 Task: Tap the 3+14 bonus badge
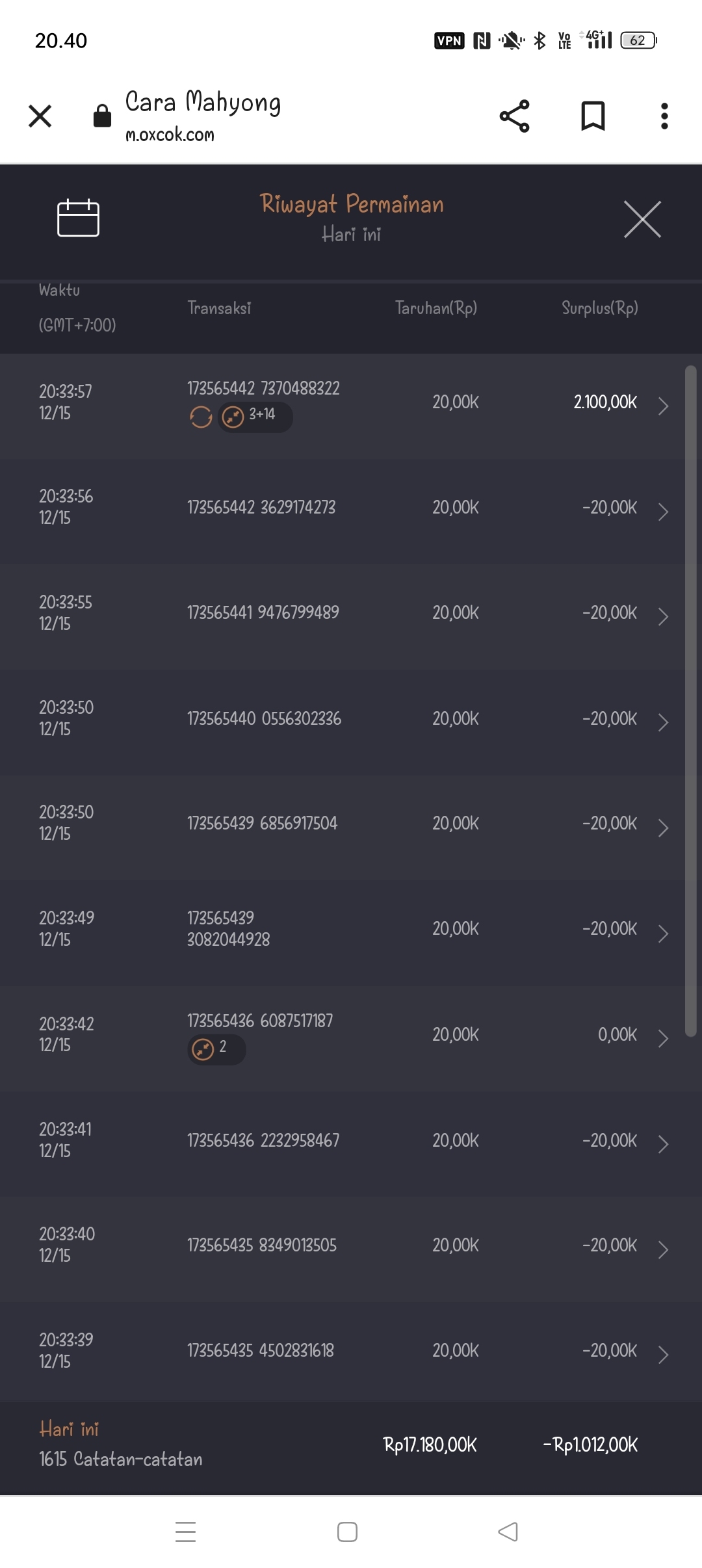(255, 416)
